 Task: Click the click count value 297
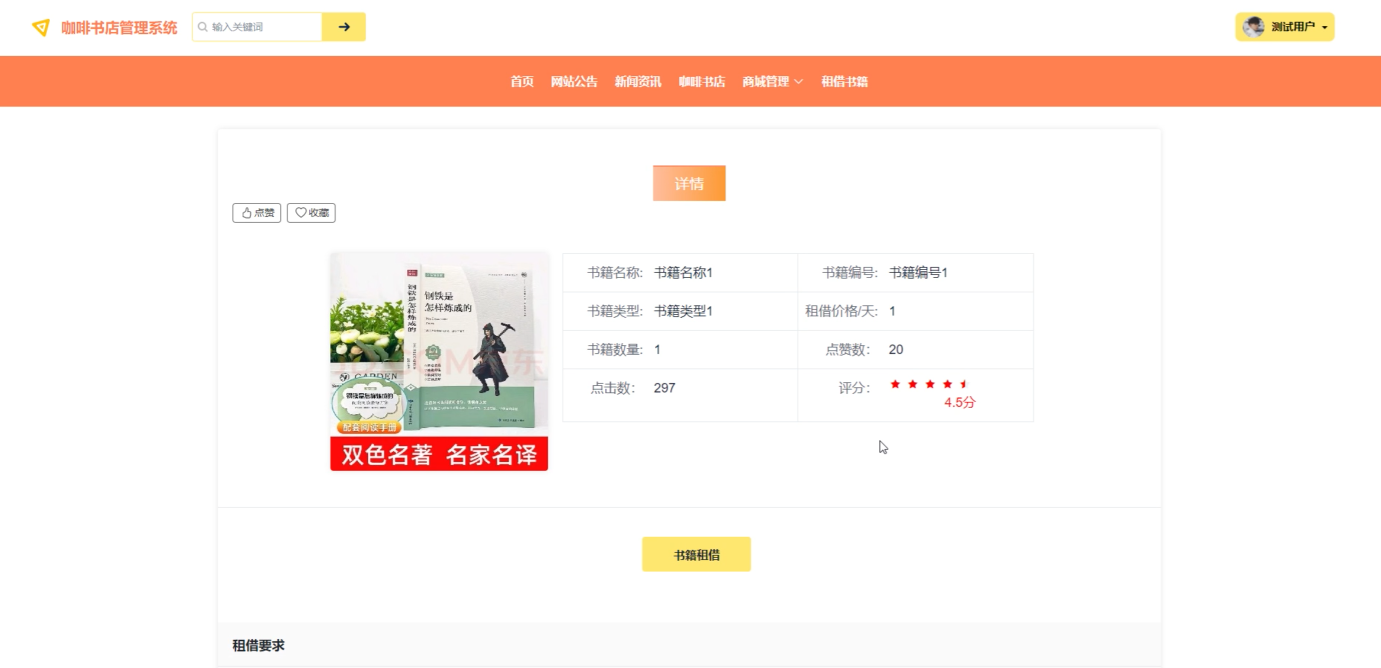point(665,388)
